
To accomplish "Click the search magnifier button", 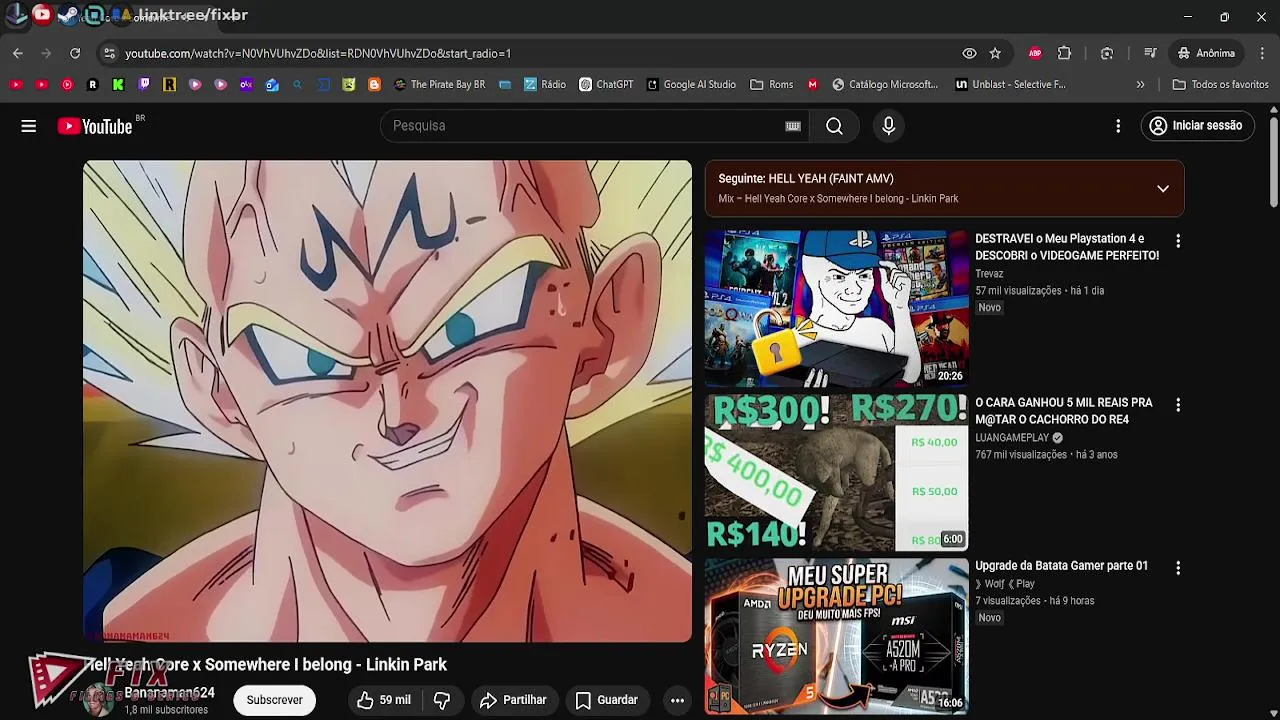I will click(x=834, y=126).
